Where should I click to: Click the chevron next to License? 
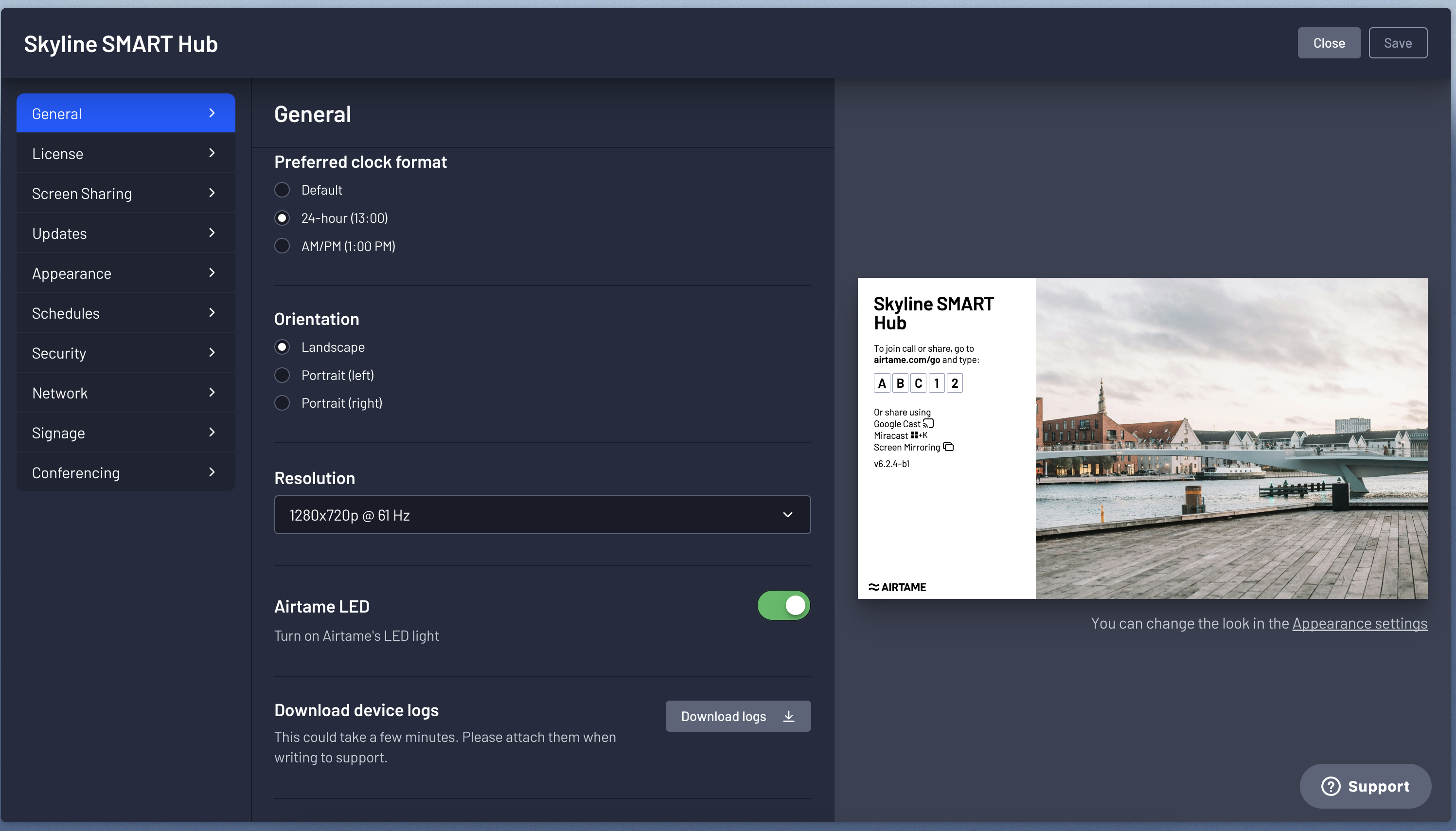(212, 153)
